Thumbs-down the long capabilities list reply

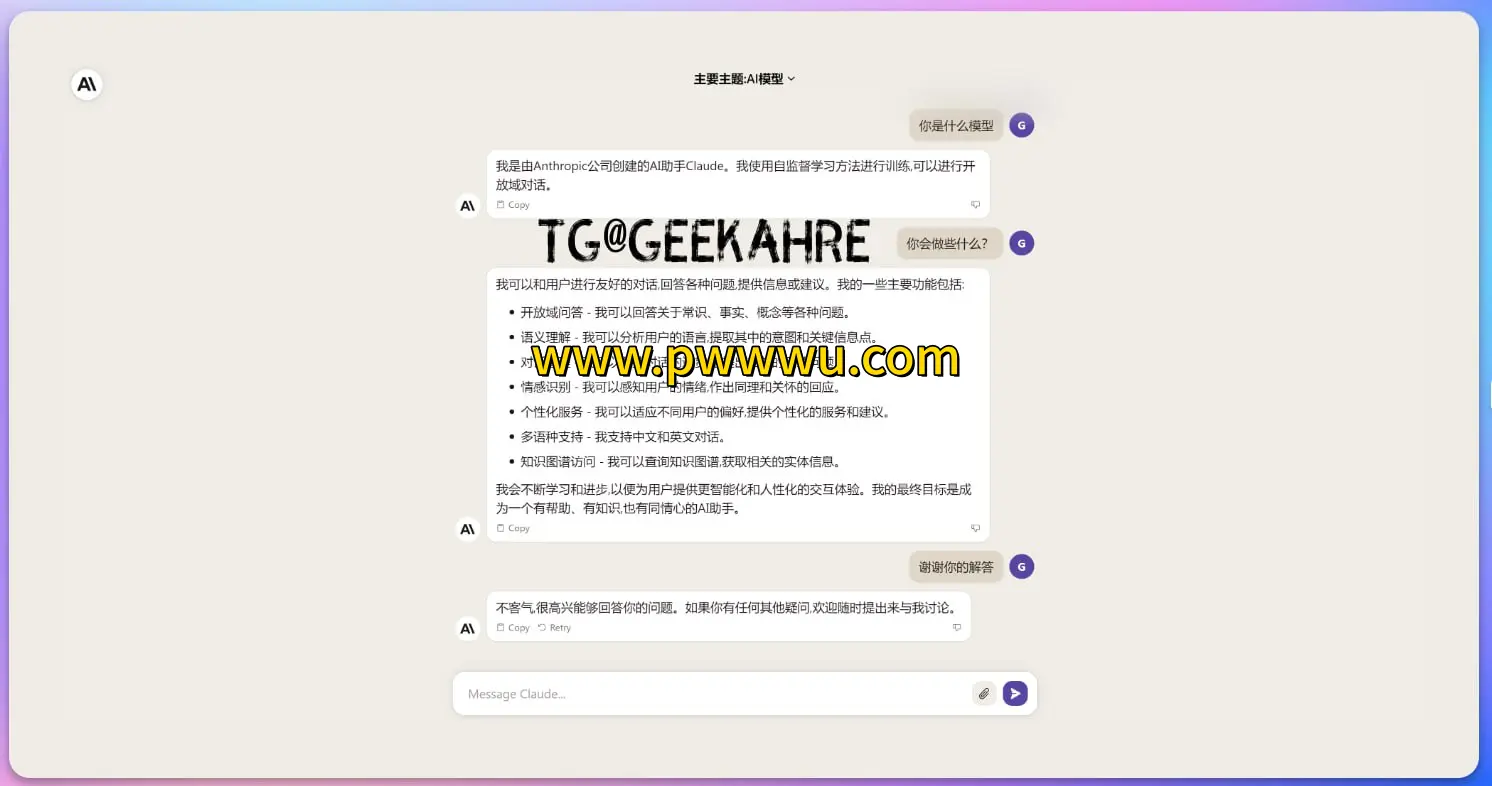975,528
